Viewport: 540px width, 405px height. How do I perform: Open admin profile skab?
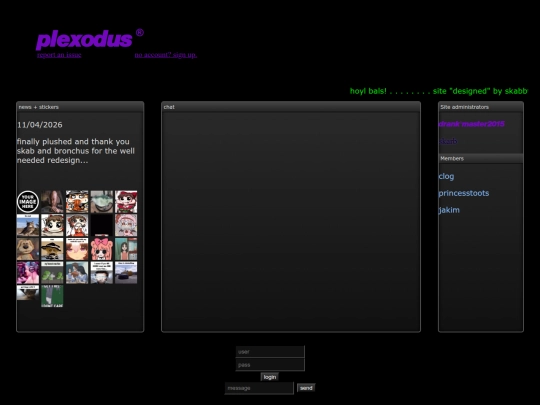coord(448,141)
